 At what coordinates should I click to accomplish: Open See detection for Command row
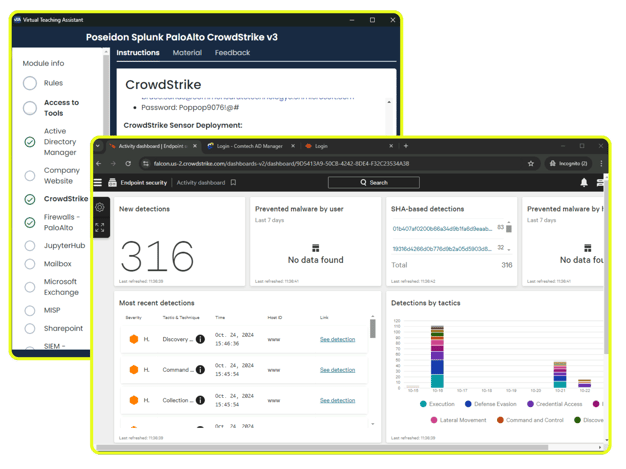tap(337, 370)
